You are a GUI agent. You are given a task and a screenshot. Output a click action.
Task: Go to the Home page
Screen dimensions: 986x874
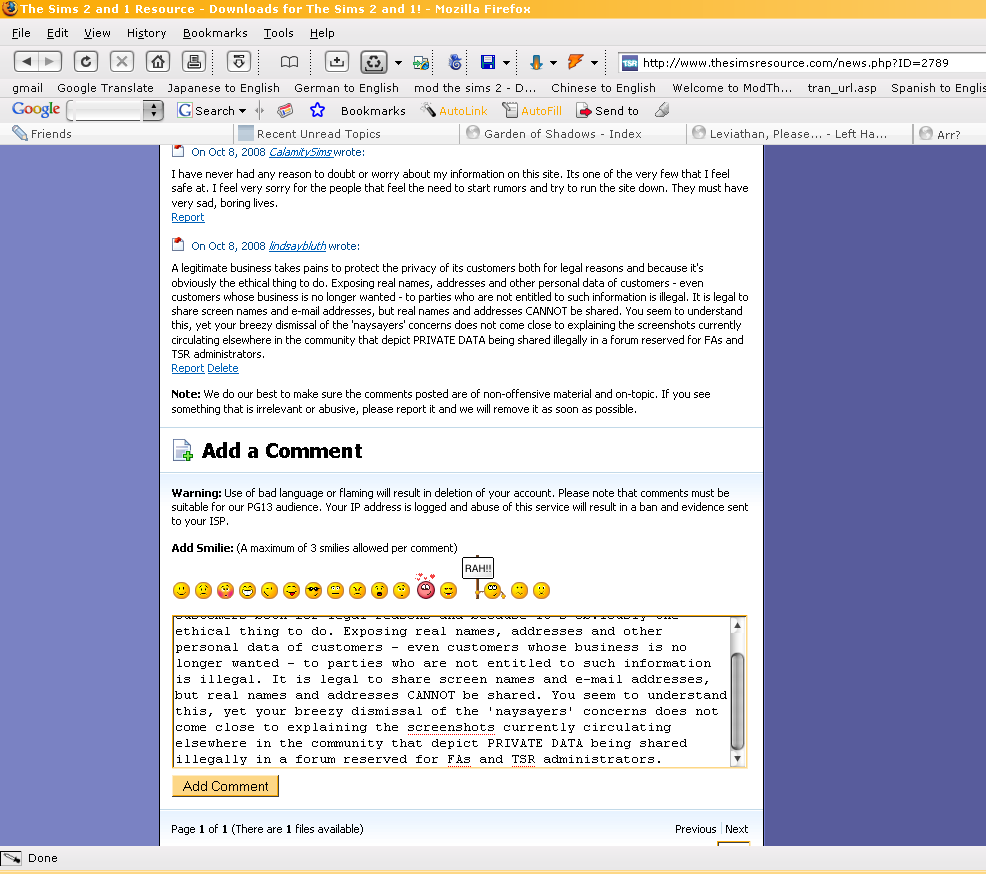[x=158, y=62]
